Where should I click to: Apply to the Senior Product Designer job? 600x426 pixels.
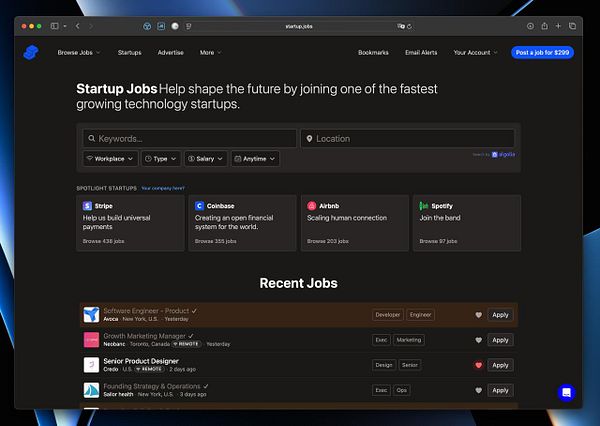point(500,365)
